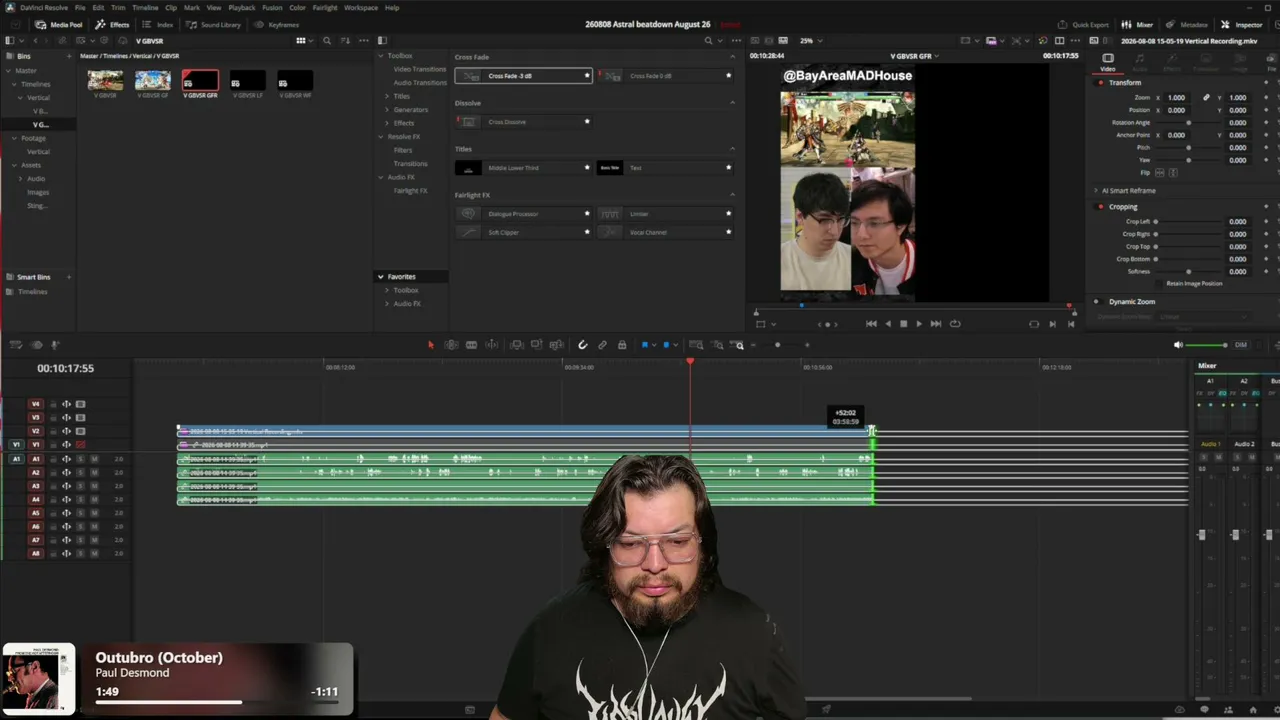Image resolution: width=1280 pixels, height=720 pixels.
Task: Toggle video track V4 enable icon
Action: tap(80, 404)
